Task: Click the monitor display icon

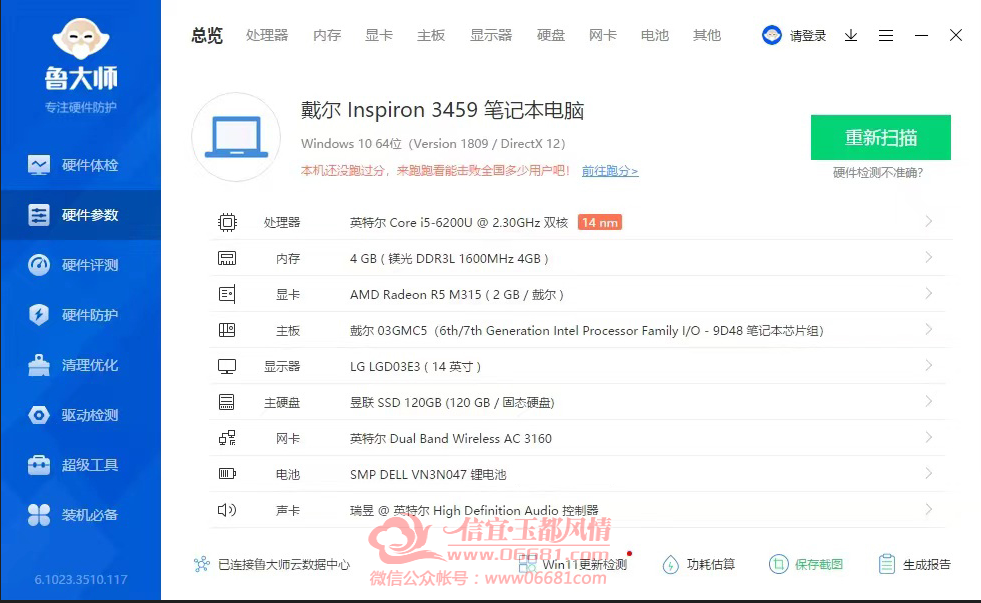Action: (227, 367)
